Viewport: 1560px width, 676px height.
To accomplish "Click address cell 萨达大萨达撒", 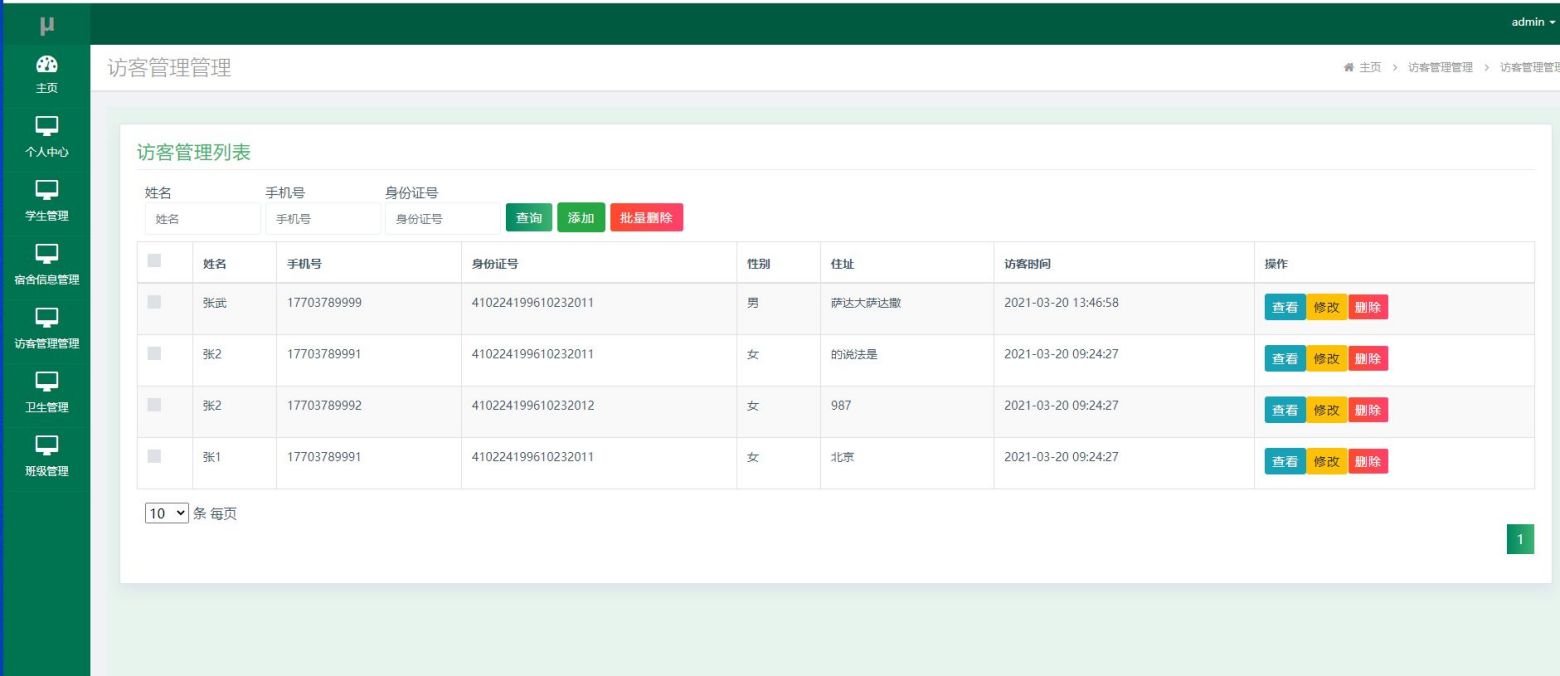I will pos(866,303).
